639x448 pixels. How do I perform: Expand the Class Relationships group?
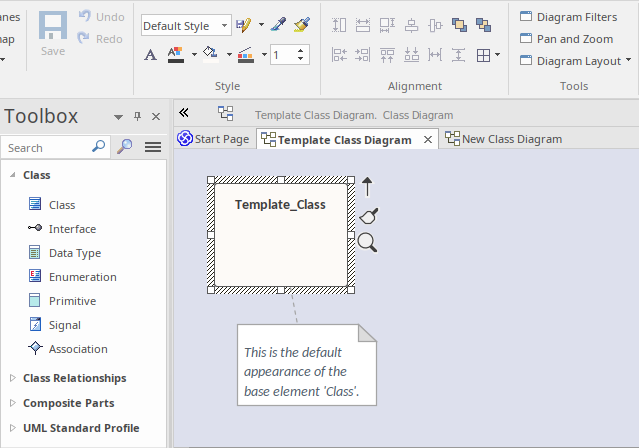click(x=13, y=378)
